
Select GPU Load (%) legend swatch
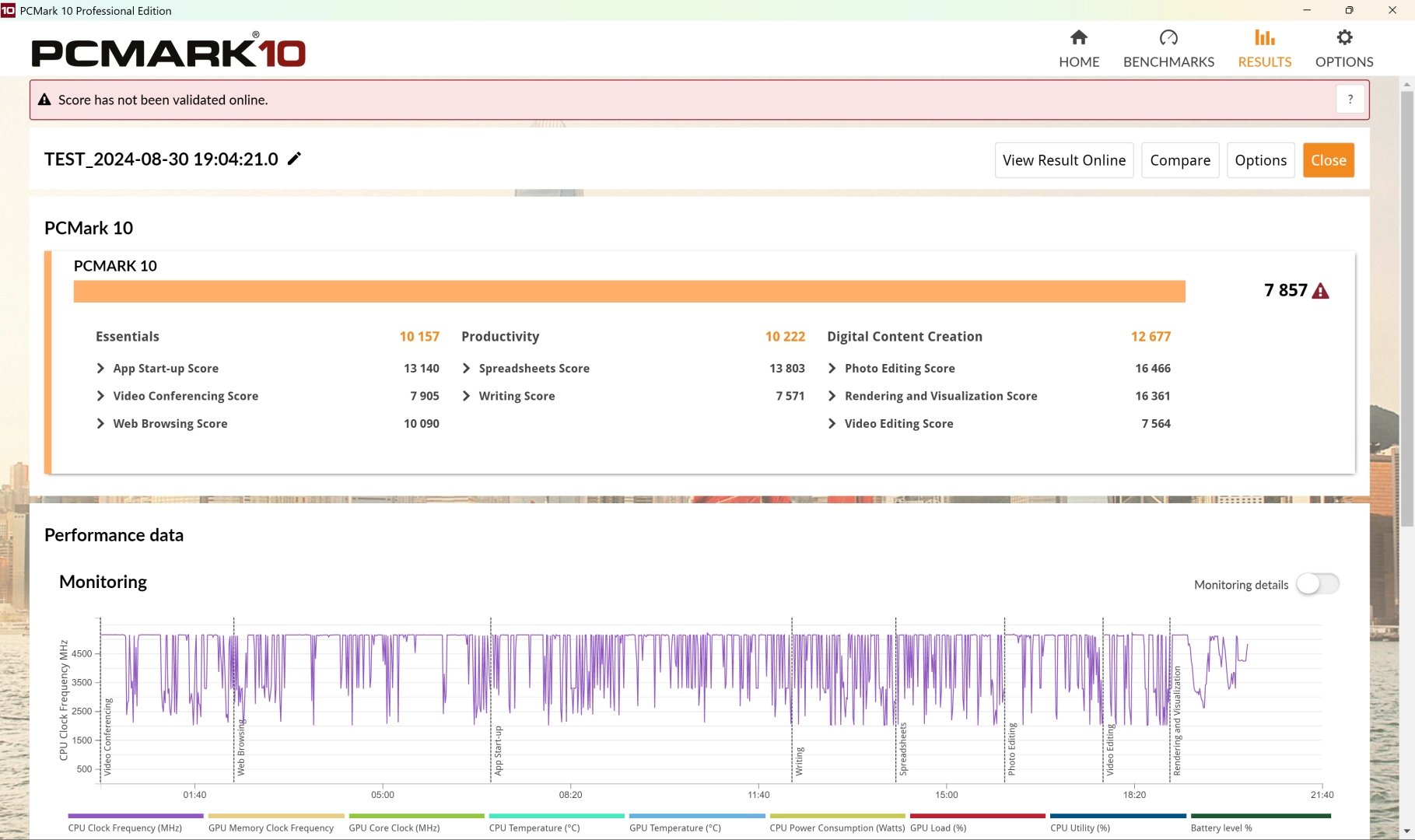[978, 816]
